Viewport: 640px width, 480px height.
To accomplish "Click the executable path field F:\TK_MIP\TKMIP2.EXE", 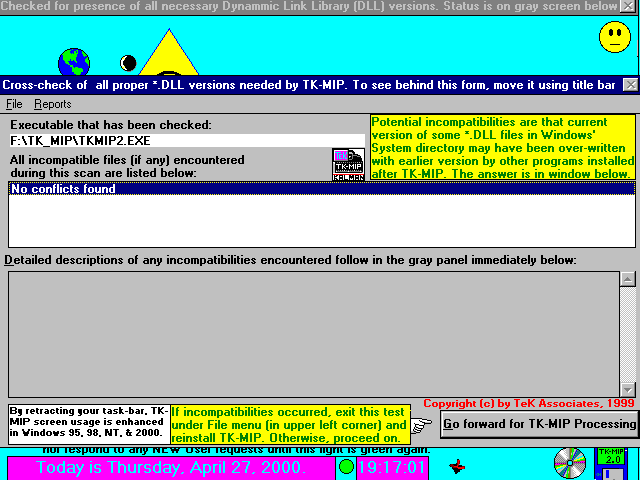I will click(x=187, y=141).
